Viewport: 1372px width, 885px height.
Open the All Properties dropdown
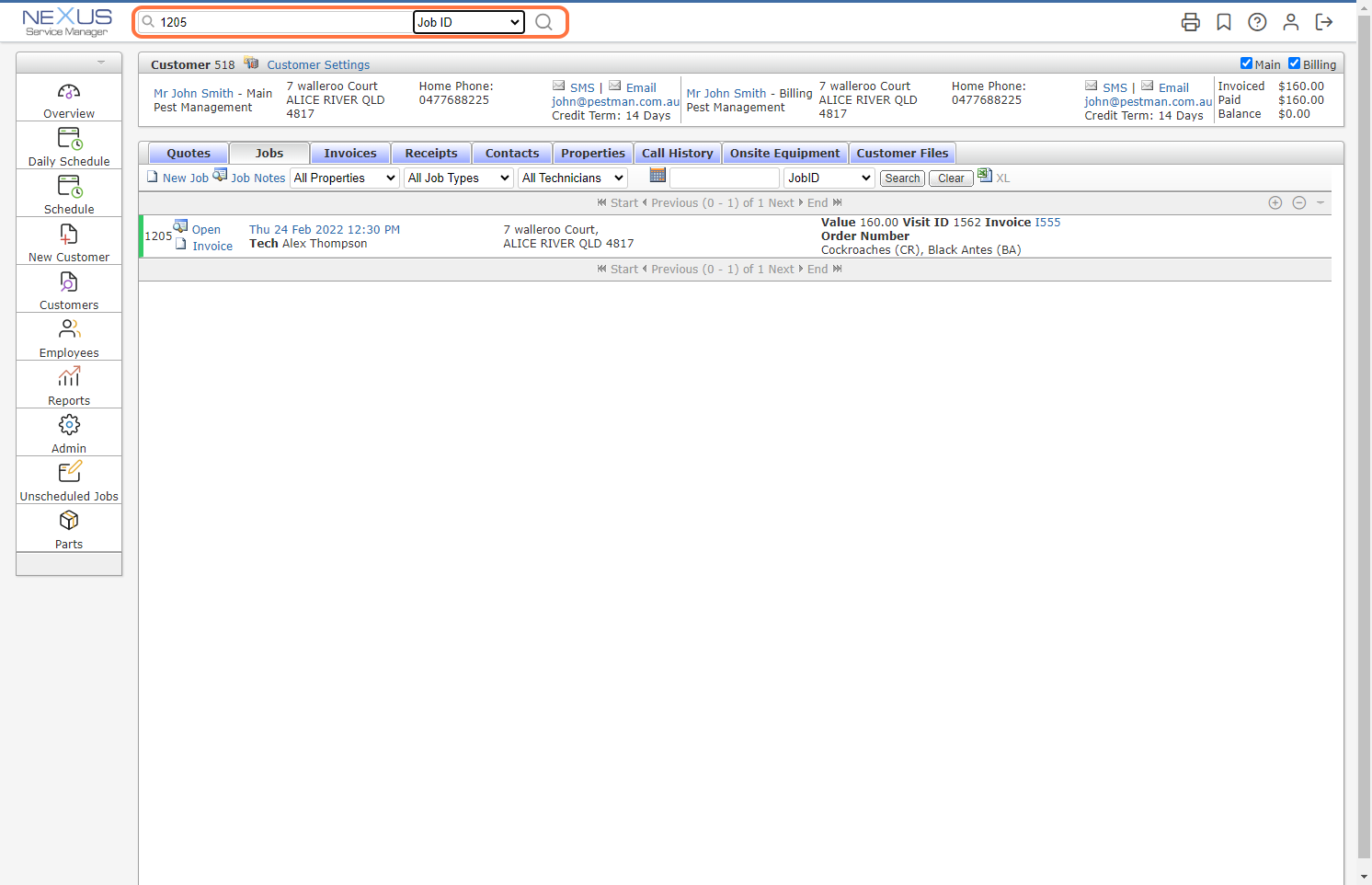click(345, 178)
